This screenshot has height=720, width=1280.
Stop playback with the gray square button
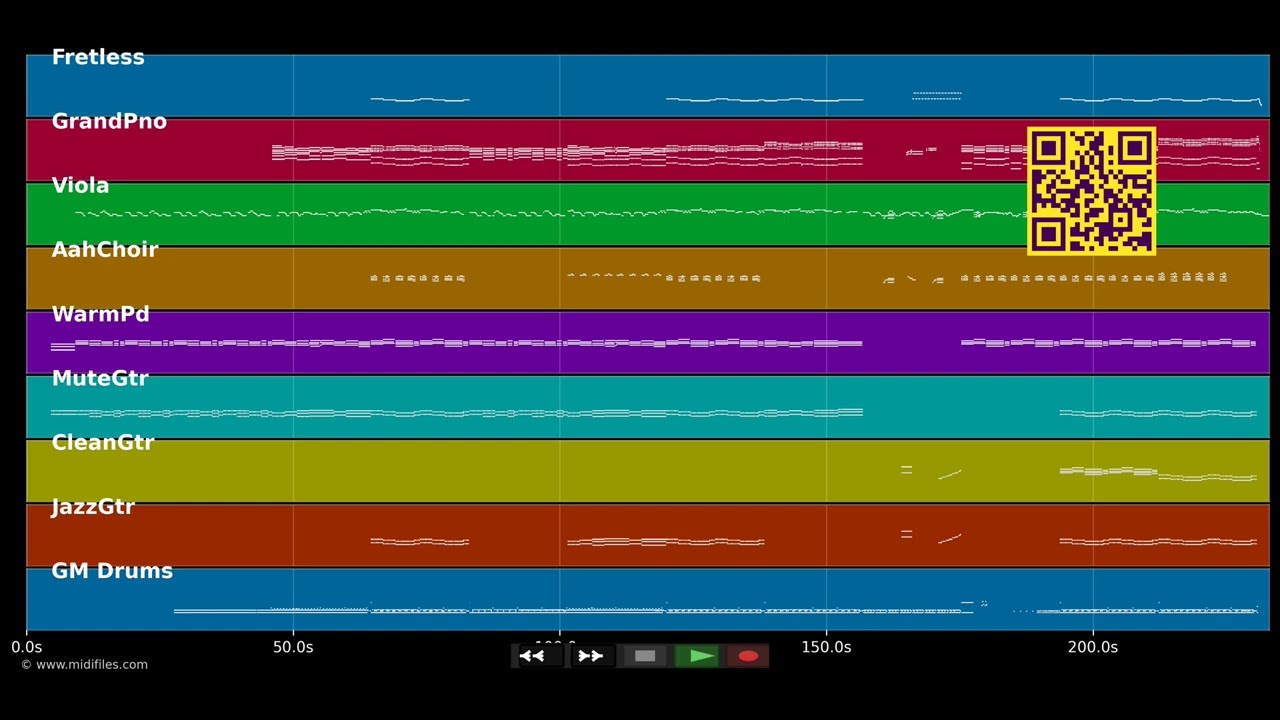[645, 656]
